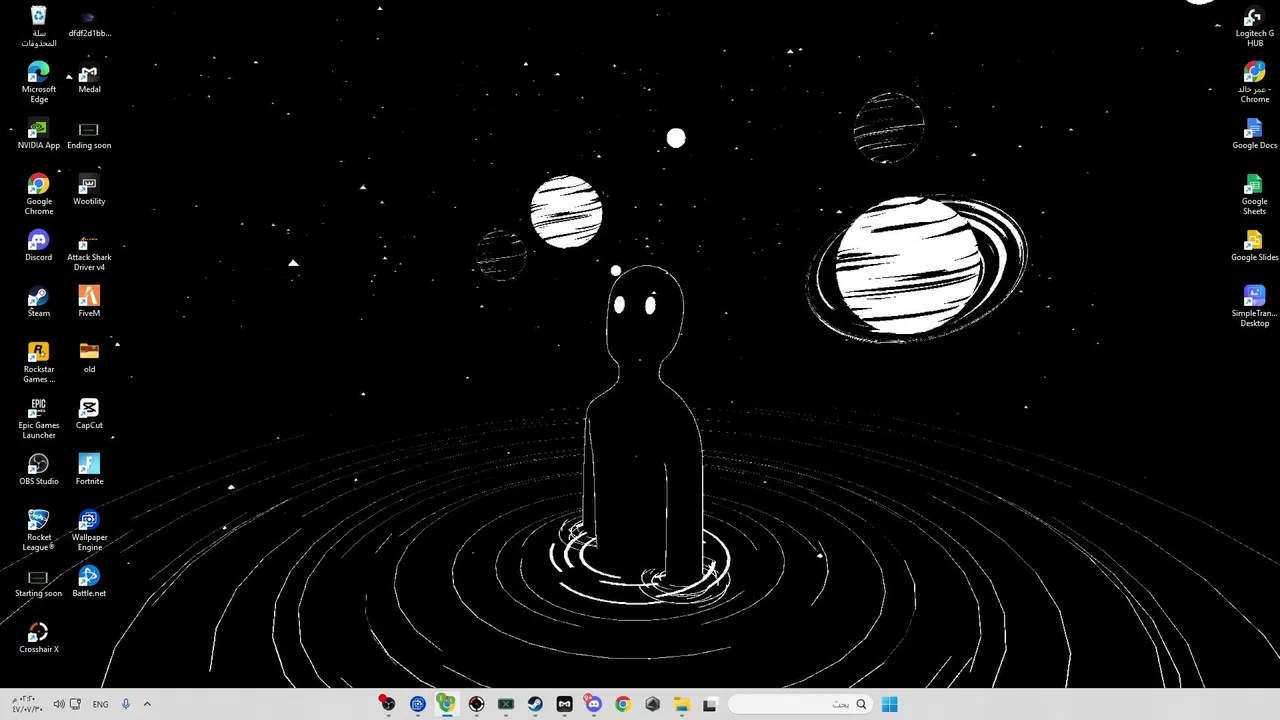Open Task View from the taskbar
This screenshot has height=720, width=1280.
[710, 704]
